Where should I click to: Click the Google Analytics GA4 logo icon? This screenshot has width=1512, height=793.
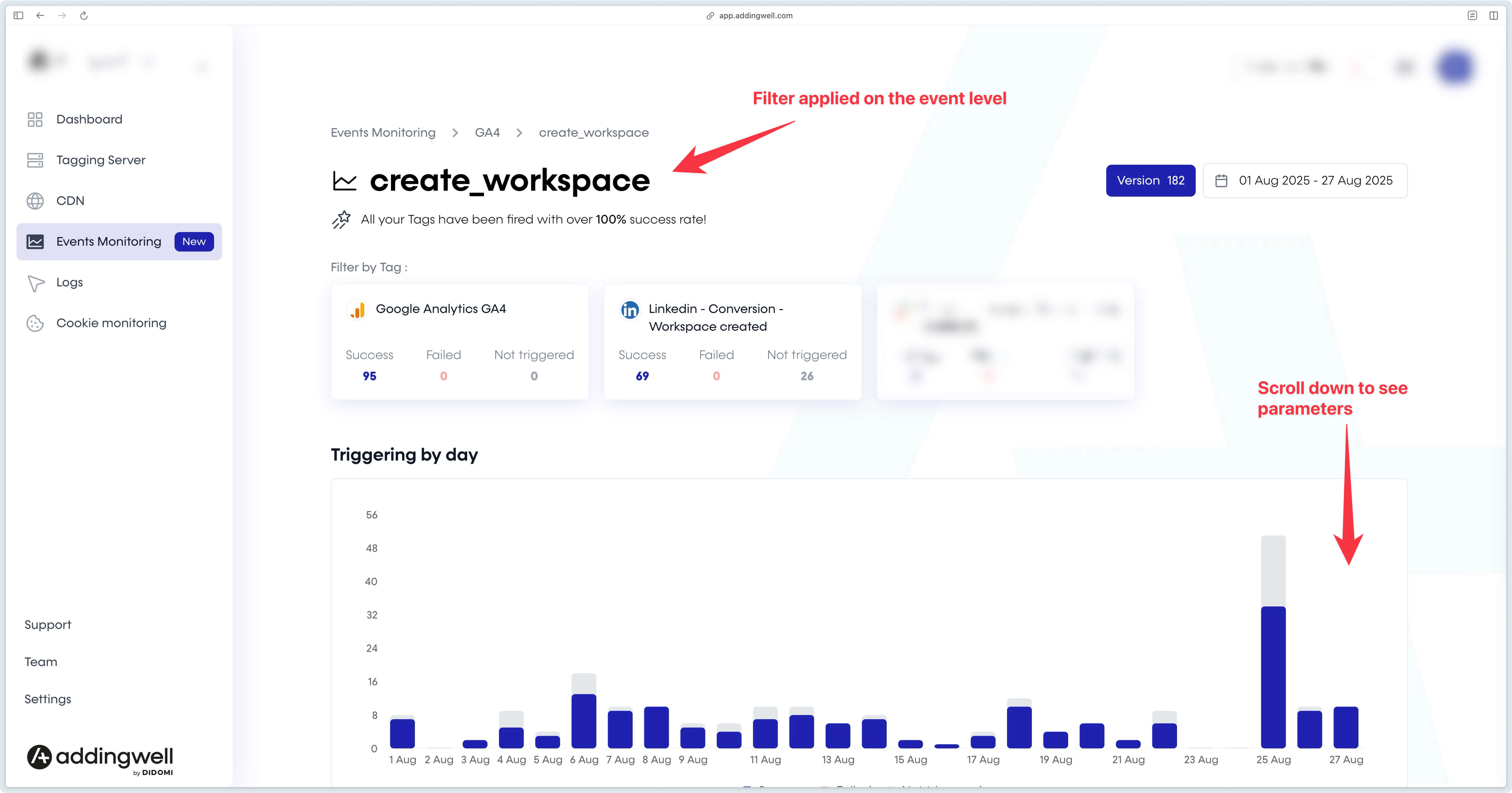pyautogui.click(x=357, y=309)
